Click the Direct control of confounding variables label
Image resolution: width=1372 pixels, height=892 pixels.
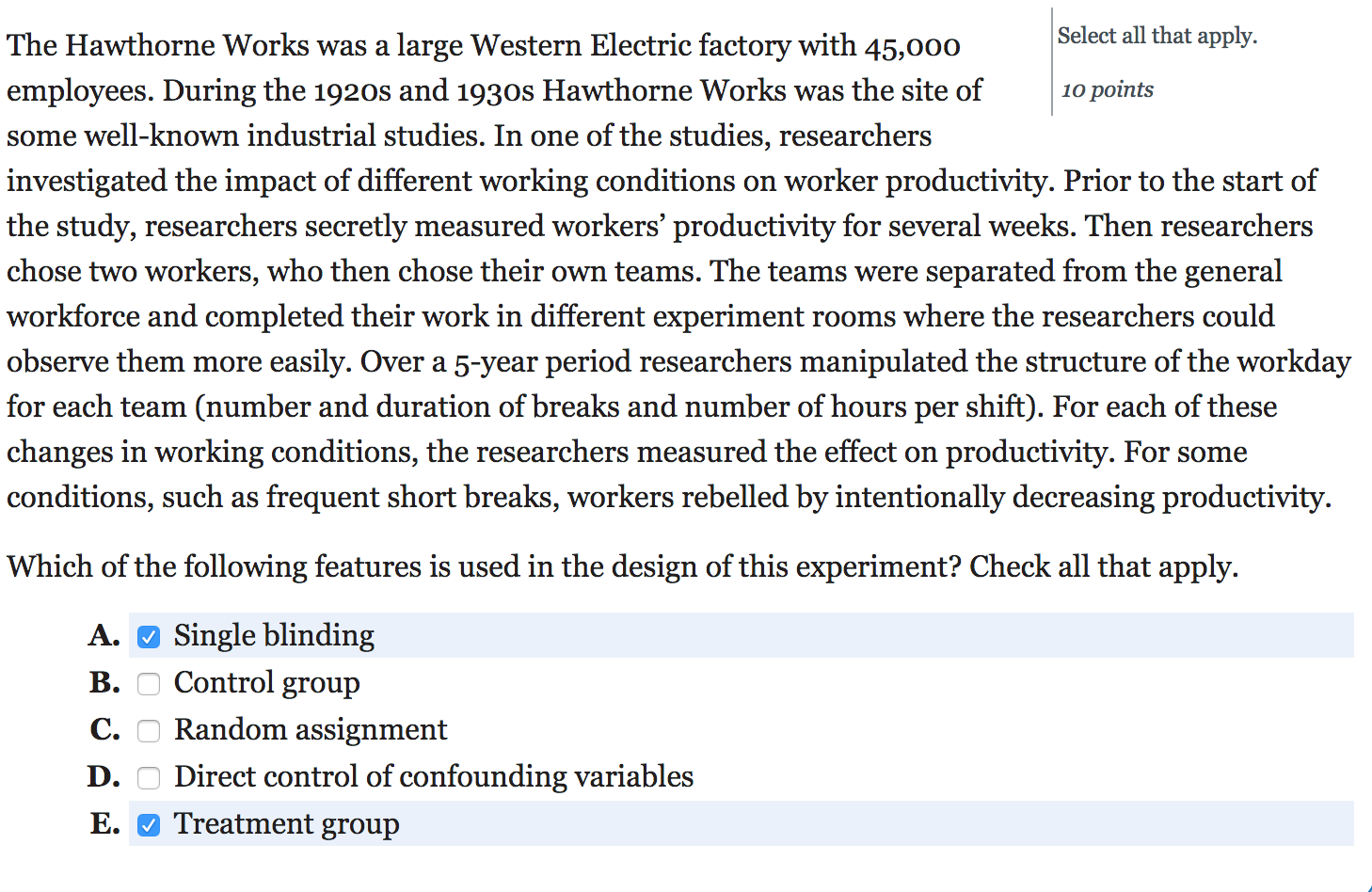433,777
